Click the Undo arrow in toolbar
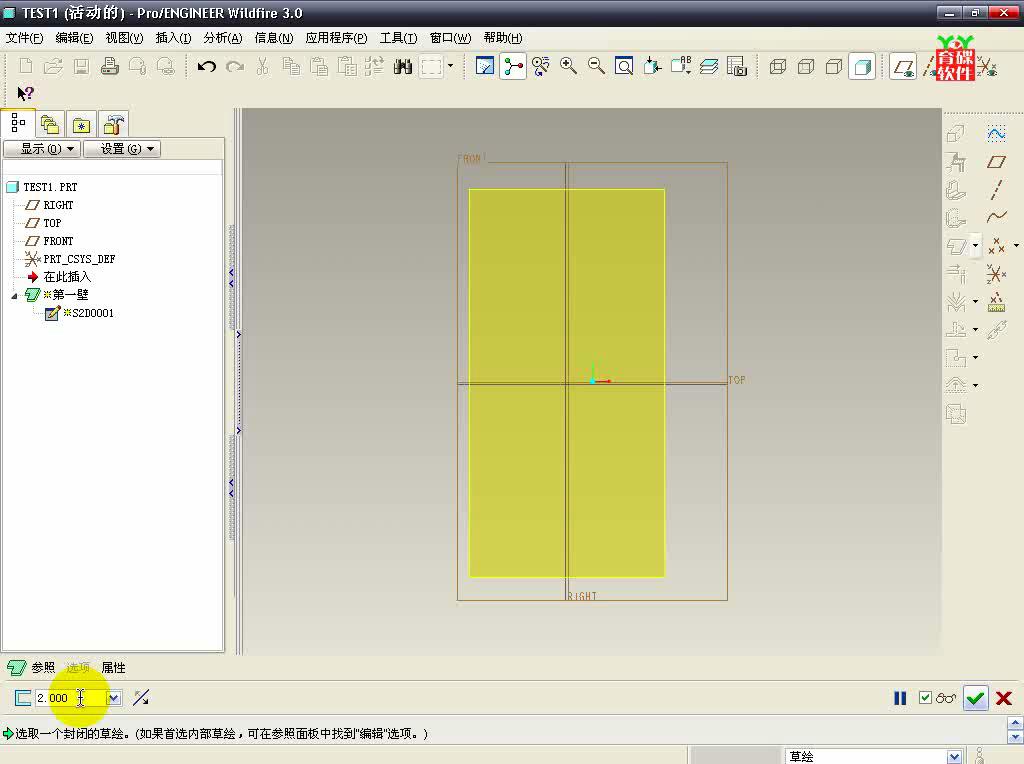Viewport: 1024px width, 764px height. [x=207, y=66]
